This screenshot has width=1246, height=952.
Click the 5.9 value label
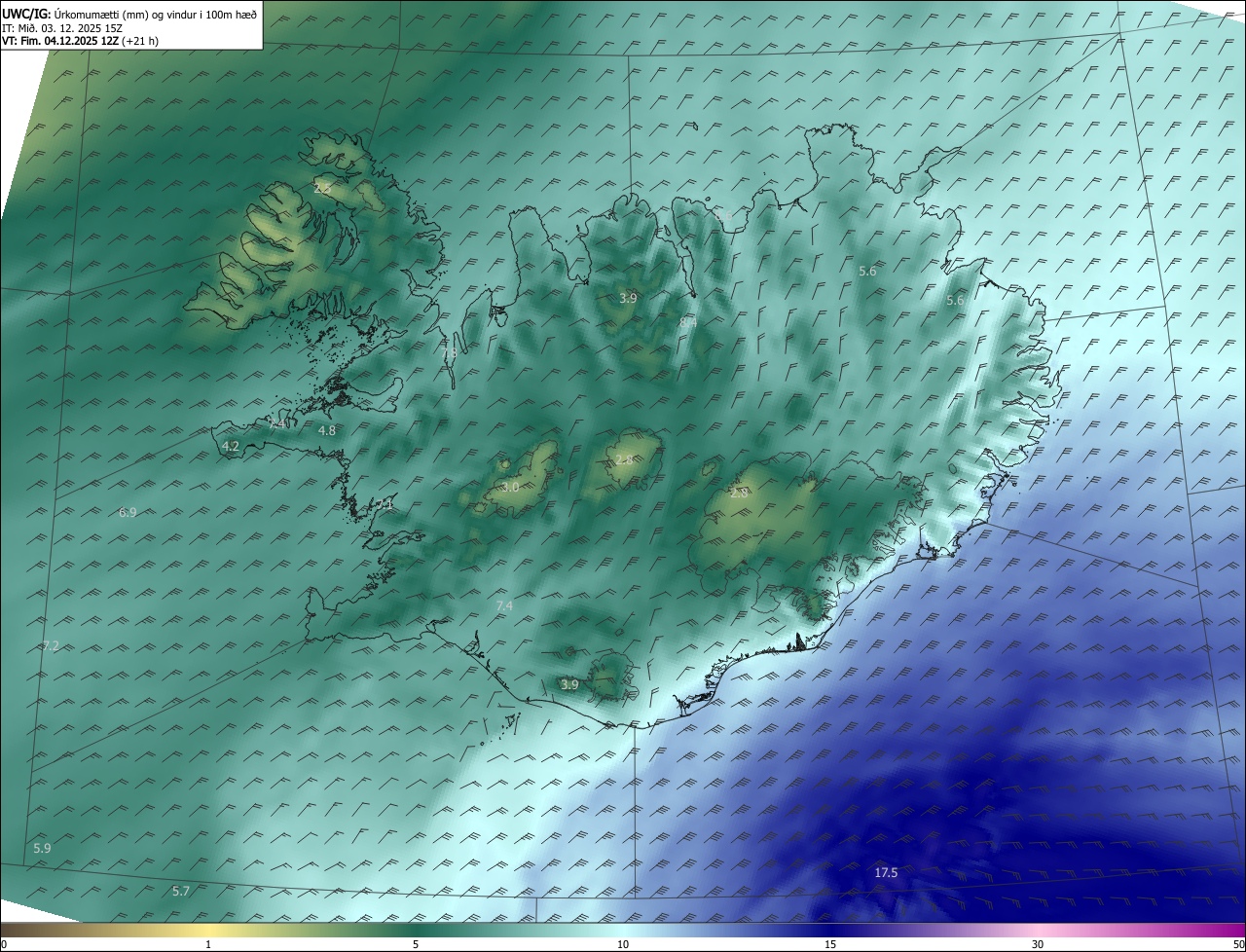click(x=42, y=849)
